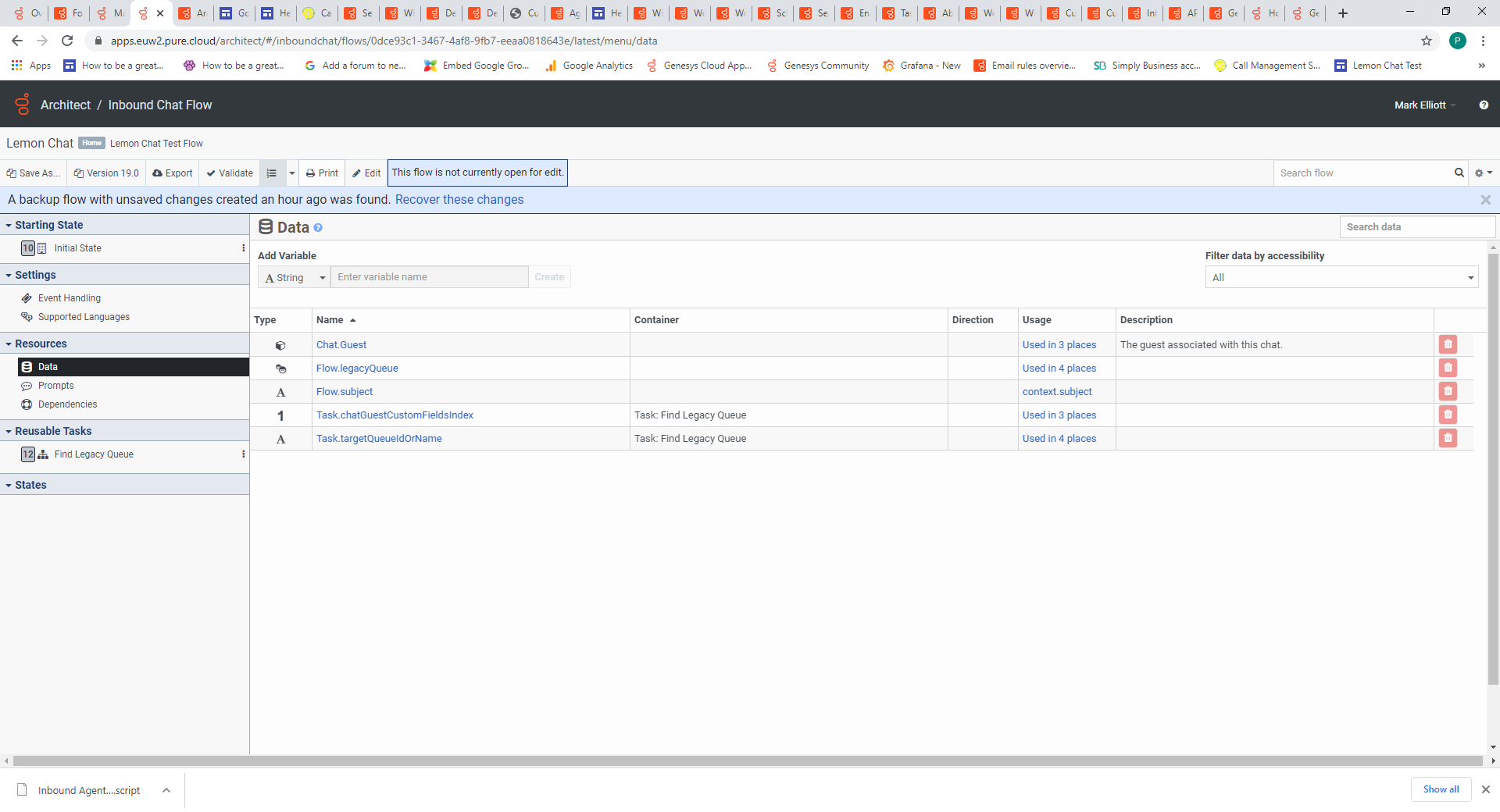The height and width of the screenshot is (812, 1500).
Task: Open the settings gear in toolbar
Action: tap(1482, 173)
